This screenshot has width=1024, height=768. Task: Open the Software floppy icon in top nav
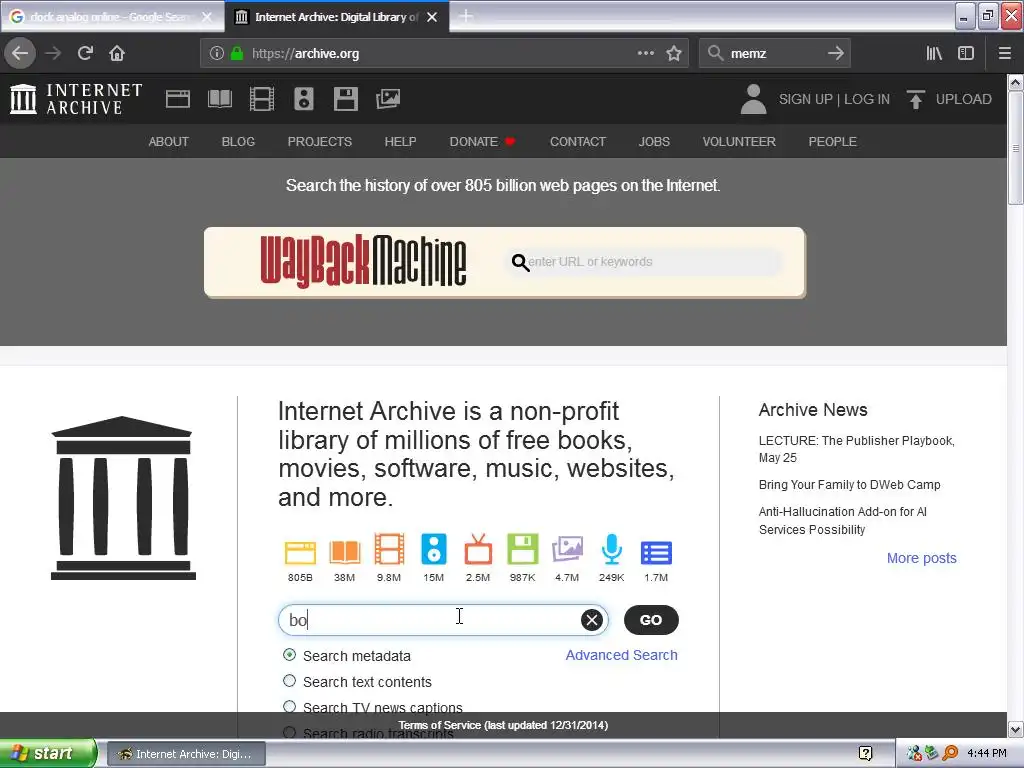tap(345, 99)
